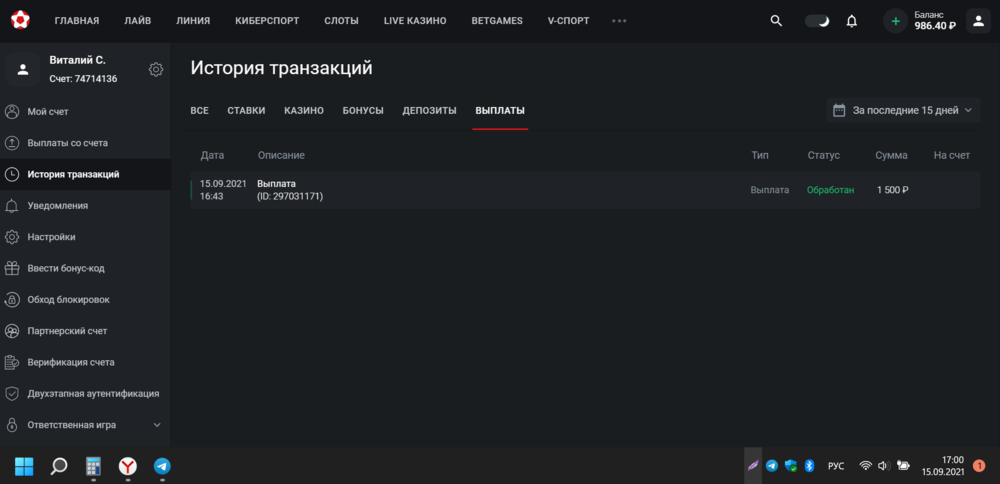Open account settings gear next to Виталий С.
This screenshot has width=1000, height=484.
coord(156,70)
